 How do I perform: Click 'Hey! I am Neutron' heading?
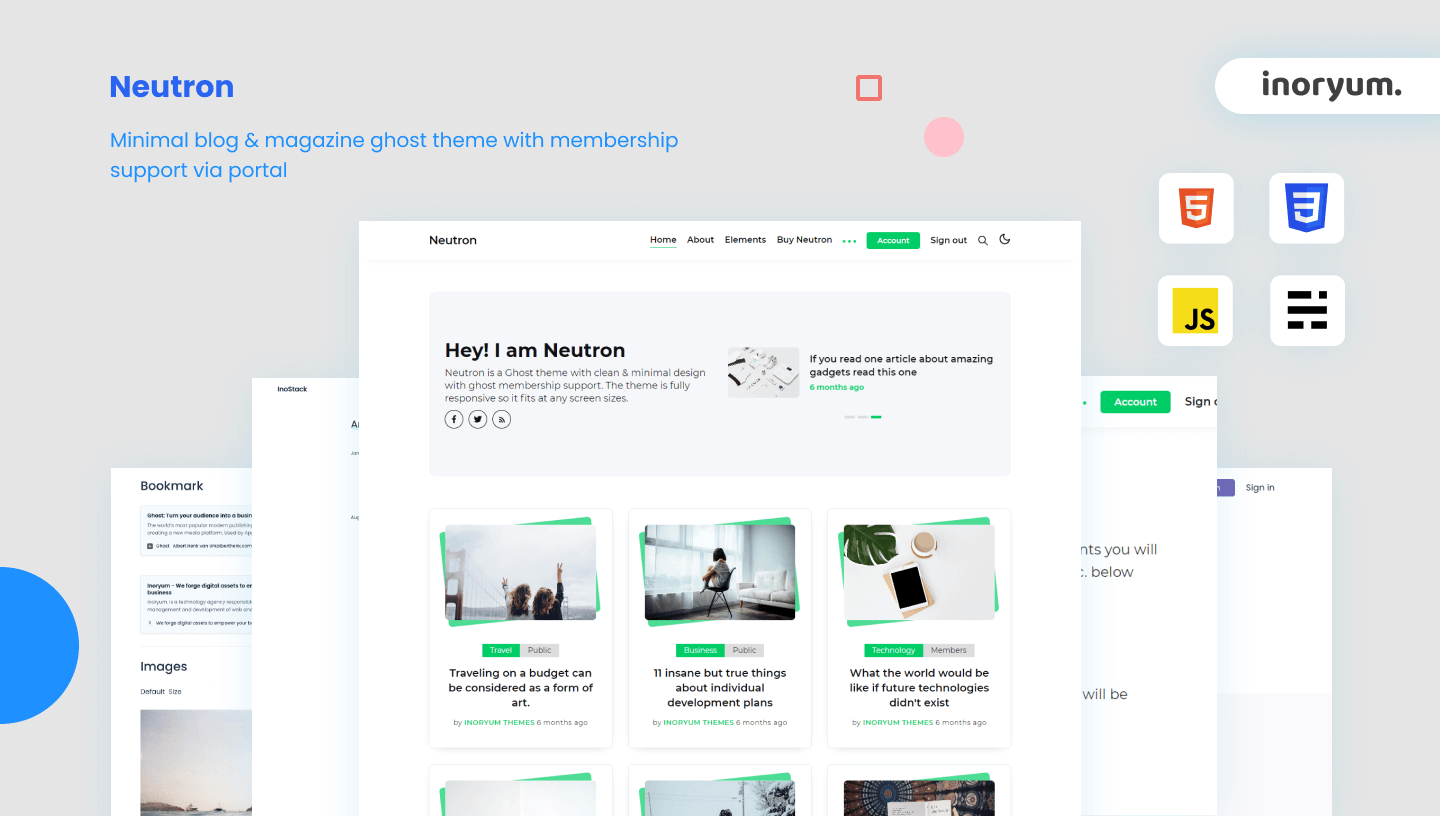pyautogui.click(x=535, y=350)
